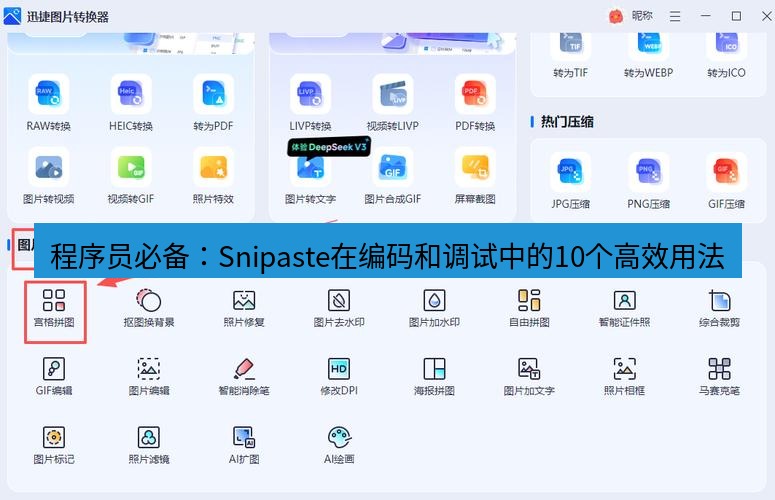
Task: Start the 屏幕截图 screenshot tool
Action: (475, 176)
